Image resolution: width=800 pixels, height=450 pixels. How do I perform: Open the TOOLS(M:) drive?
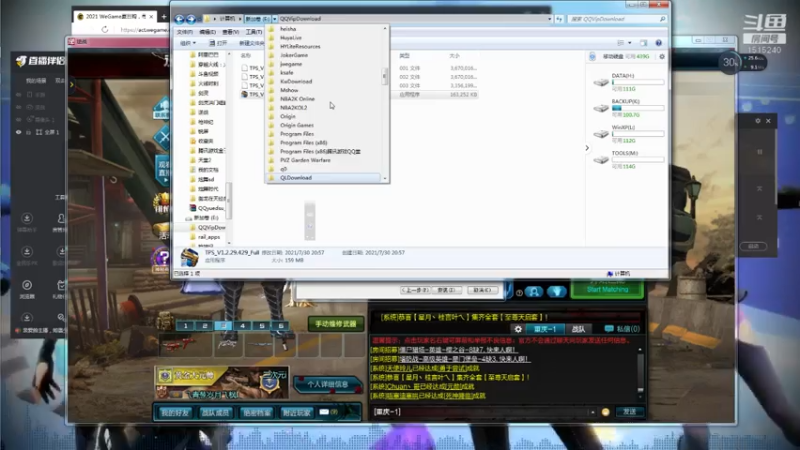(629, 159)
